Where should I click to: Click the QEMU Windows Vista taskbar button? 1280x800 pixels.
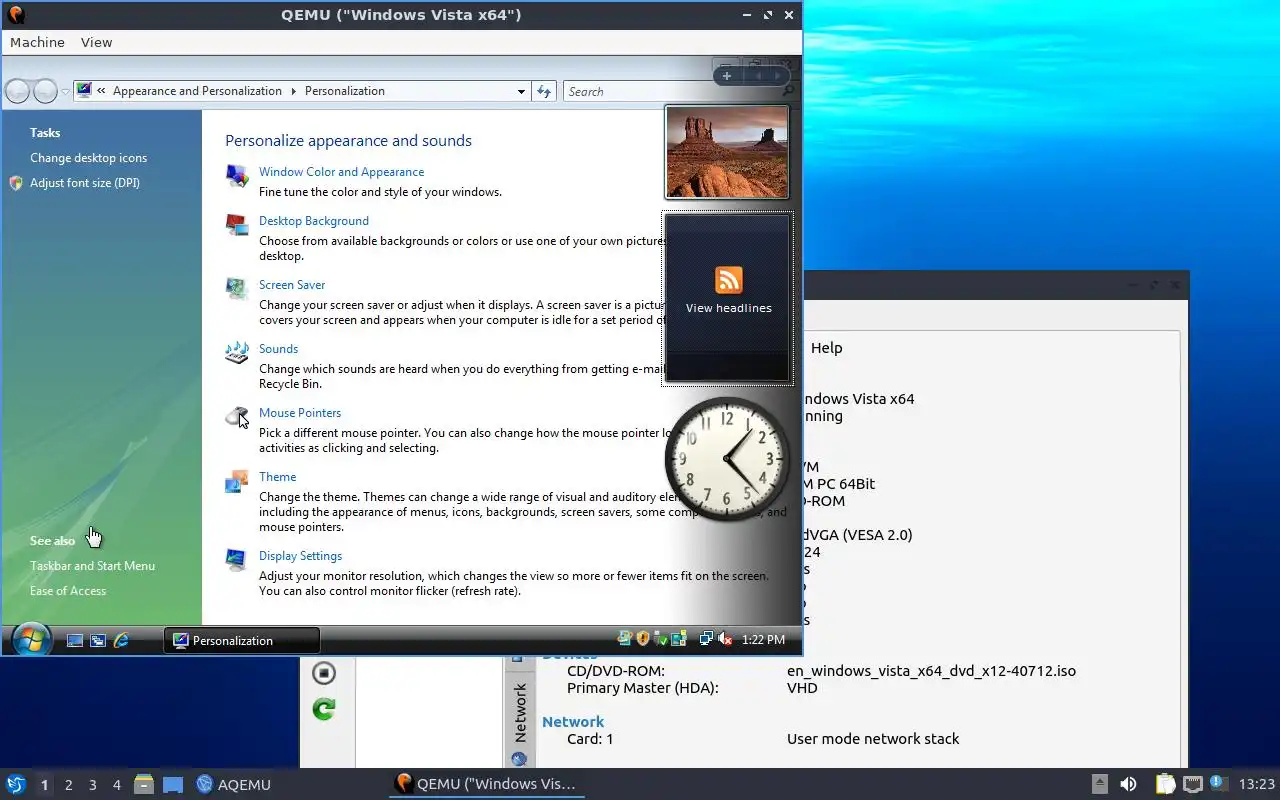(486, 785)
